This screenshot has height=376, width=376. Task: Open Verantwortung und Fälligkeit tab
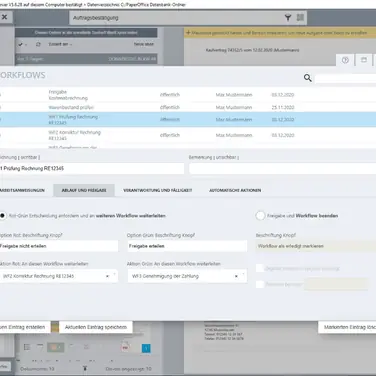158,190
